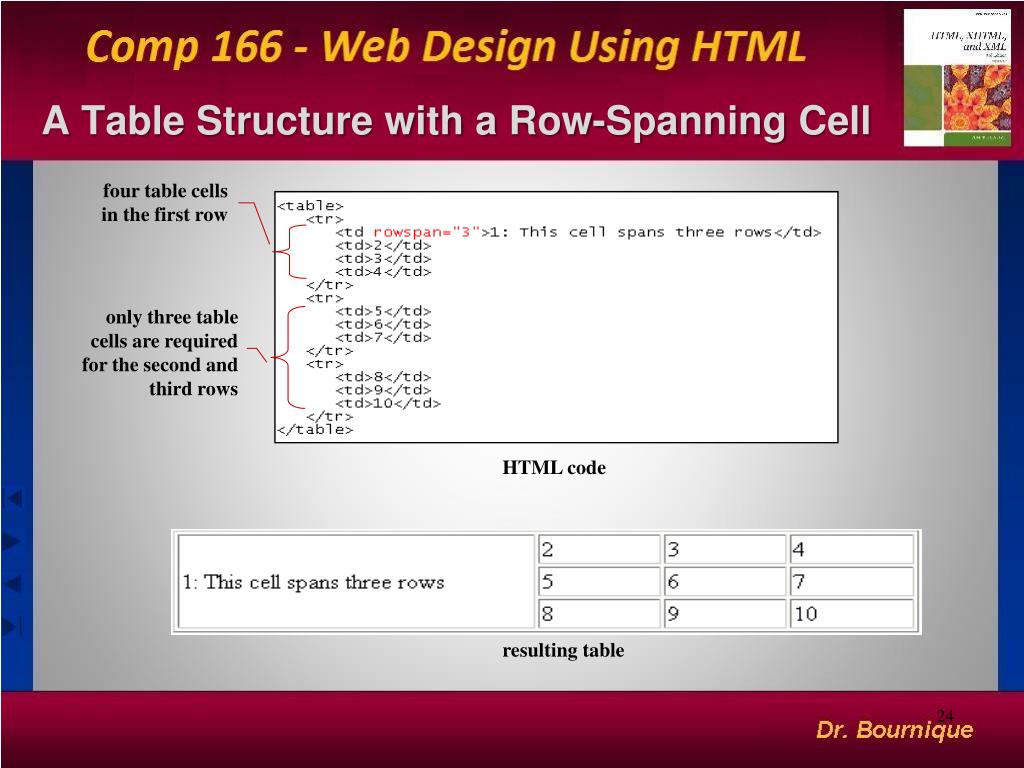
Task: Click the opening <table> tag line
Action: pyautogui.click(x=310, y=206)
